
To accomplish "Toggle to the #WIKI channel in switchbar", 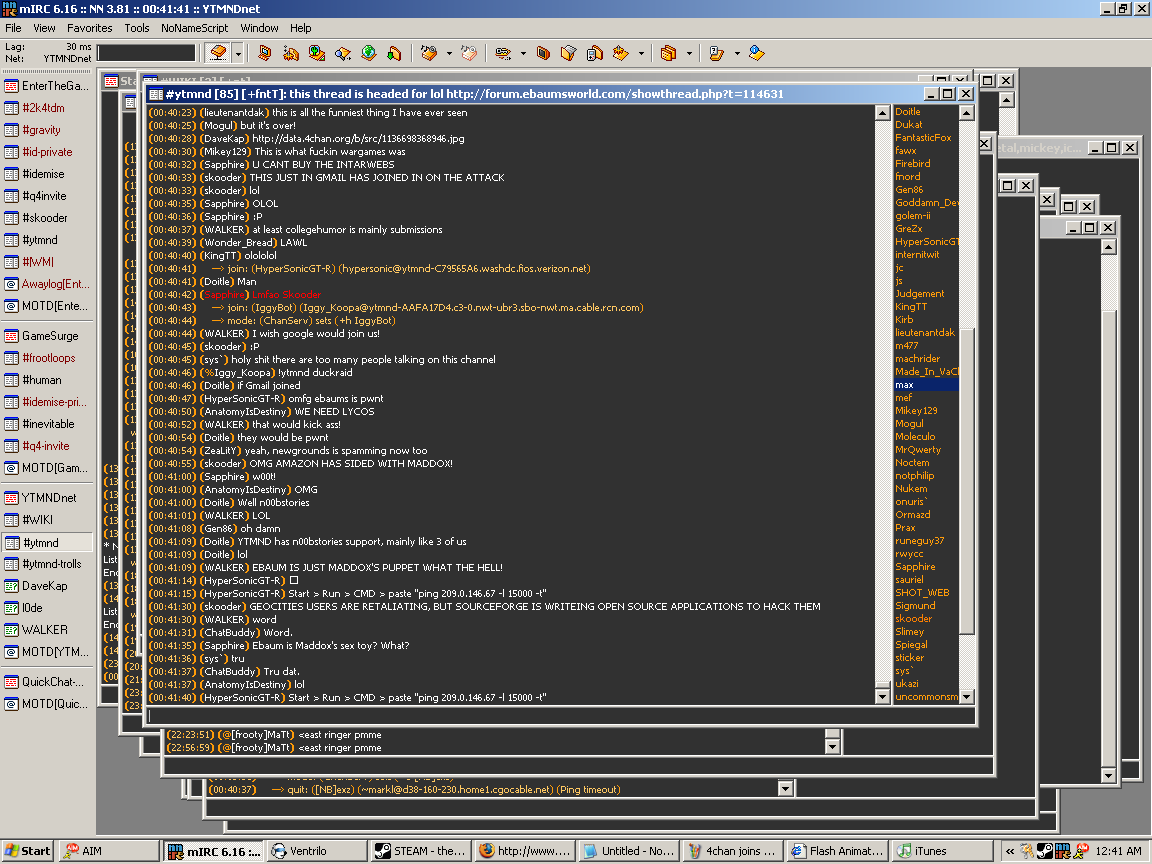I will tap(48, 520).
